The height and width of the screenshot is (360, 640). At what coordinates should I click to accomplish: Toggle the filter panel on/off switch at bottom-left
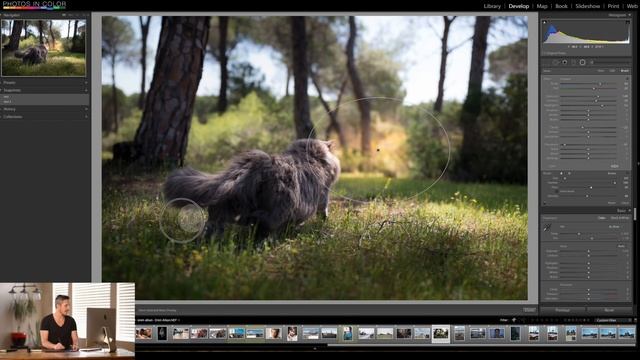(544, 203)
